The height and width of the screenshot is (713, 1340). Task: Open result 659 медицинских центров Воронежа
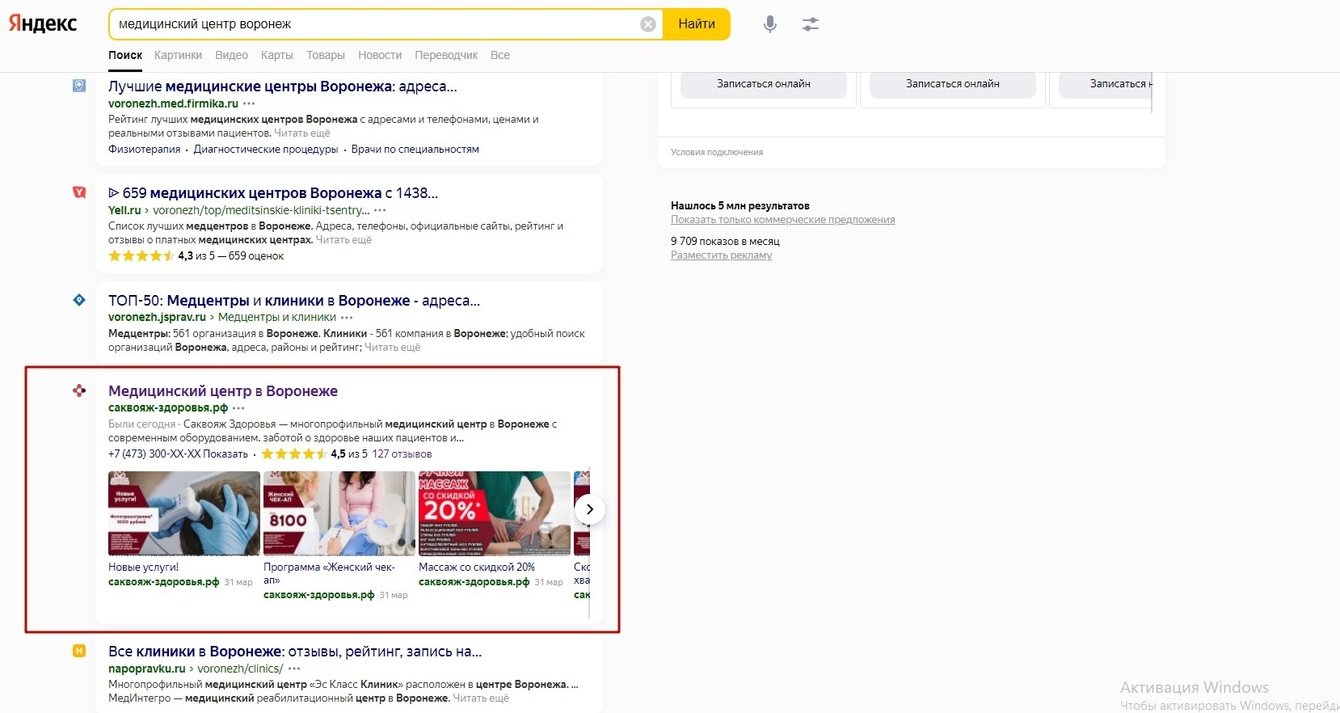point(273,193)
